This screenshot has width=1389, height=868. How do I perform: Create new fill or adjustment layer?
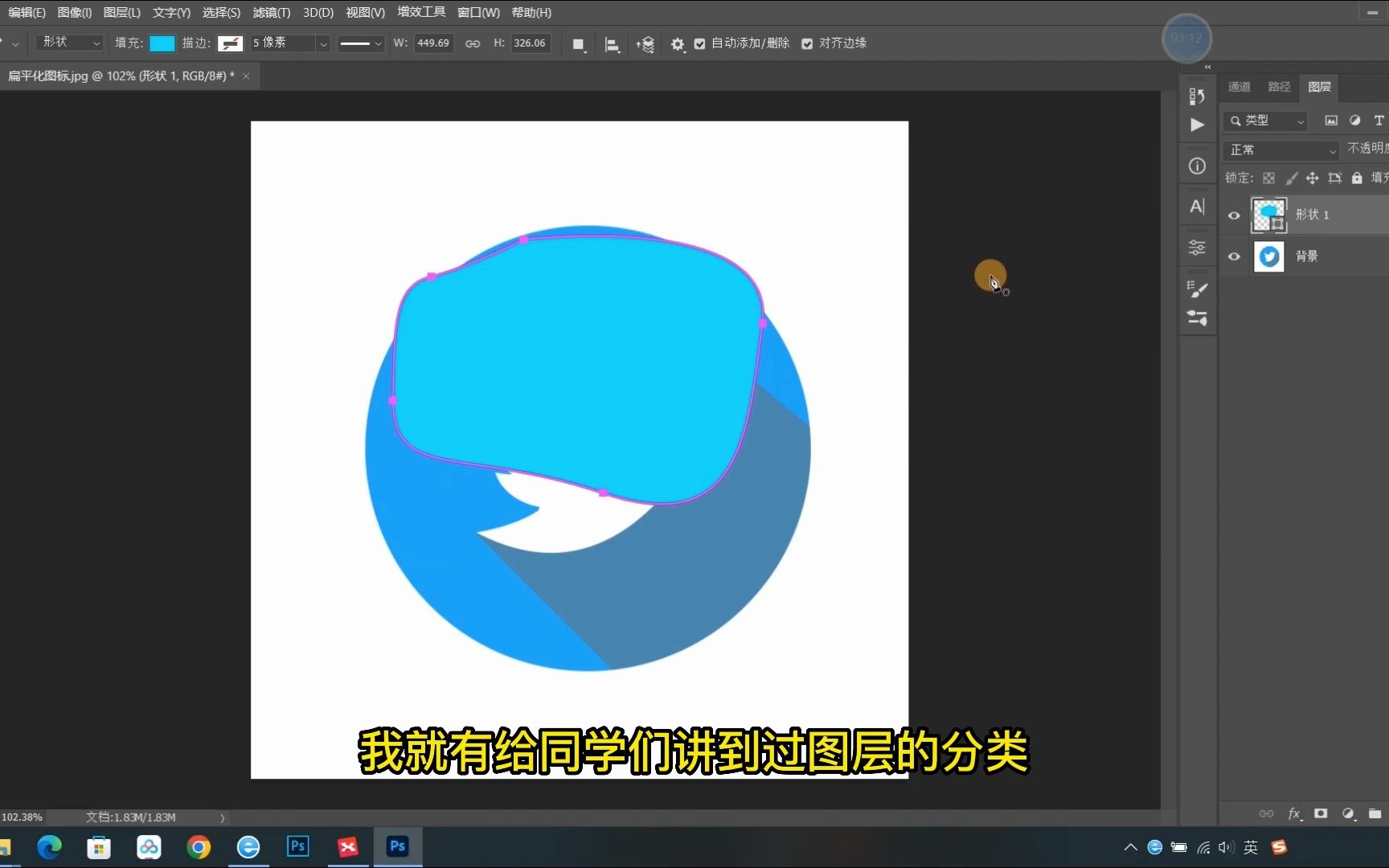click(x=1349, y=813)
